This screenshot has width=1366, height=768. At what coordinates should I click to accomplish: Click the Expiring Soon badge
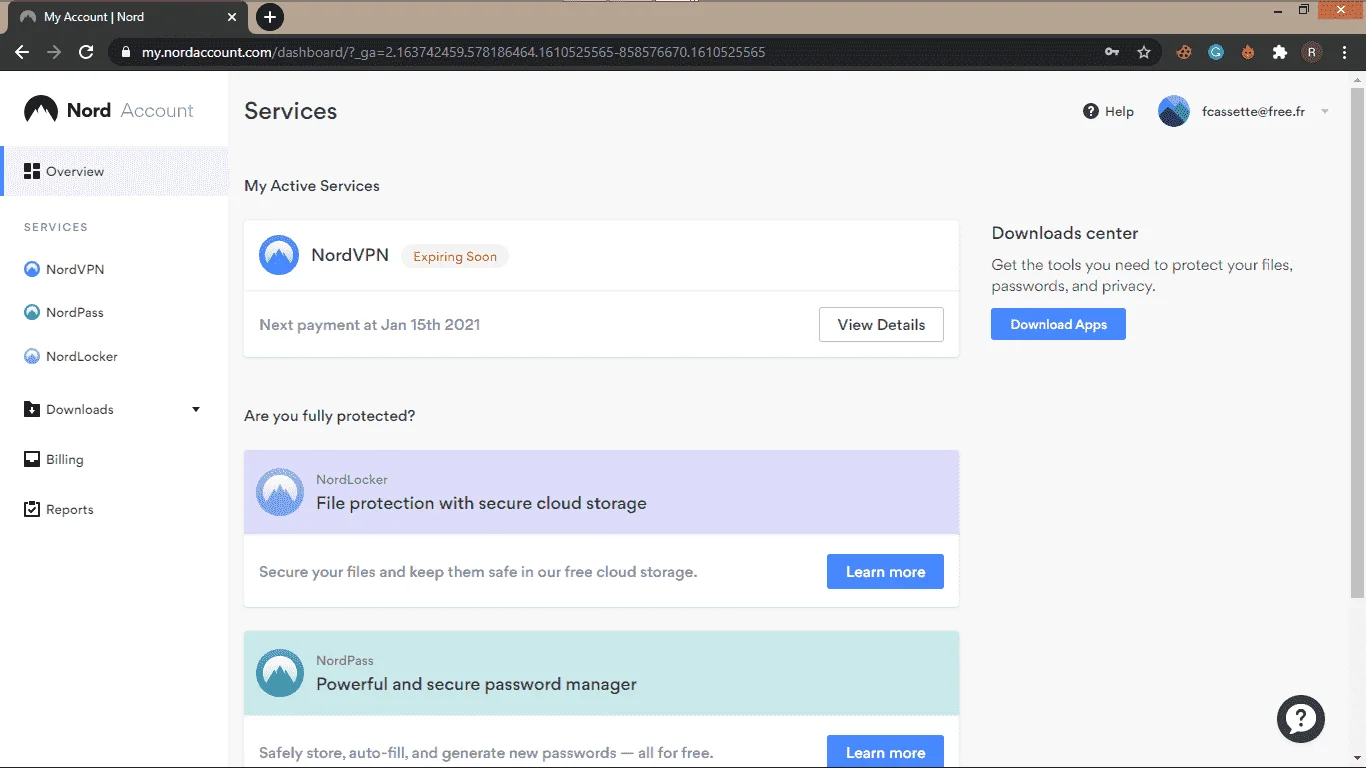[455, 256]
